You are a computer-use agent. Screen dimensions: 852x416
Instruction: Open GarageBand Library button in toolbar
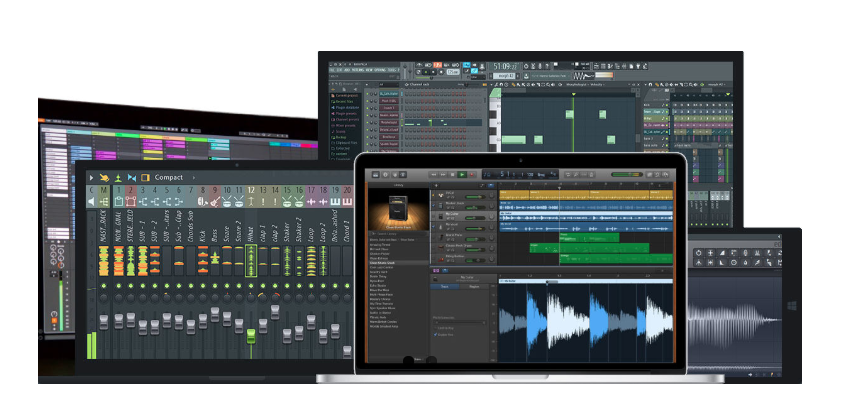click(375, 175)
